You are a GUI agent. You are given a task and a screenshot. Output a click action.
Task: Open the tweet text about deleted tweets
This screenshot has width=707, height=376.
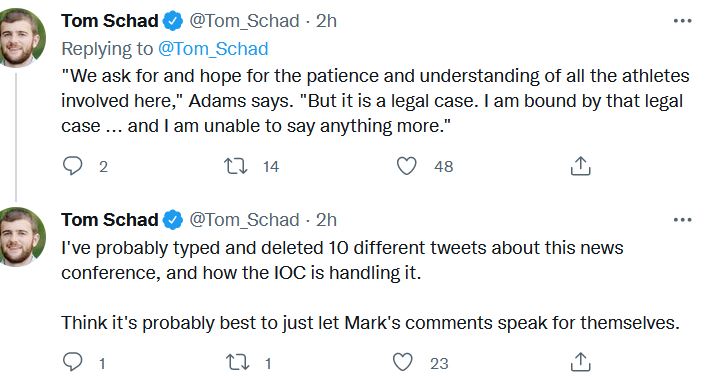[x=370, y=285]
